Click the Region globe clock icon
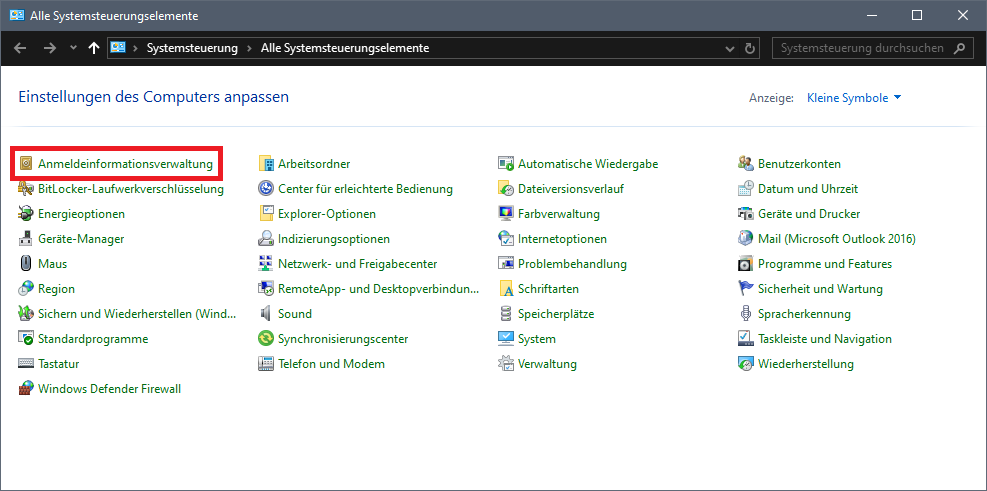Screen dimensions: 987x491 (x=26, y=289)
